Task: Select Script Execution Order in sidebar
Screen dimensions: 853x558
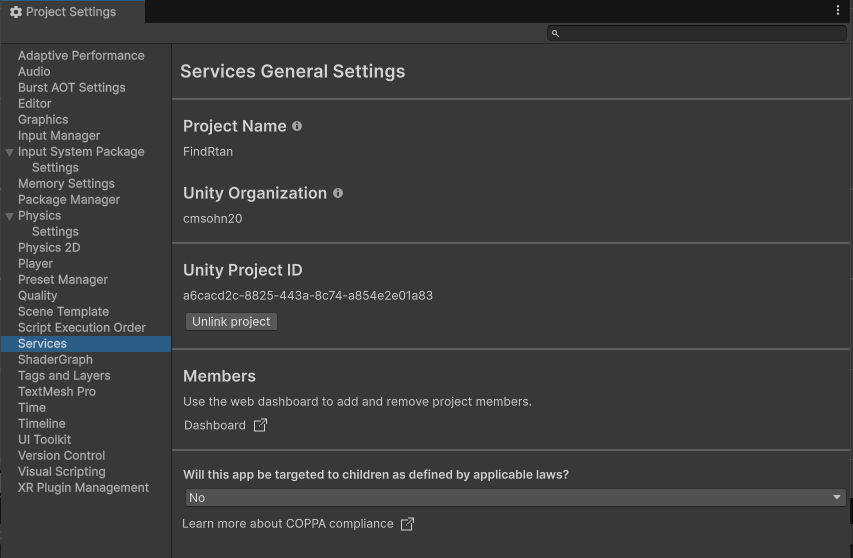Action: click(82, 328)
